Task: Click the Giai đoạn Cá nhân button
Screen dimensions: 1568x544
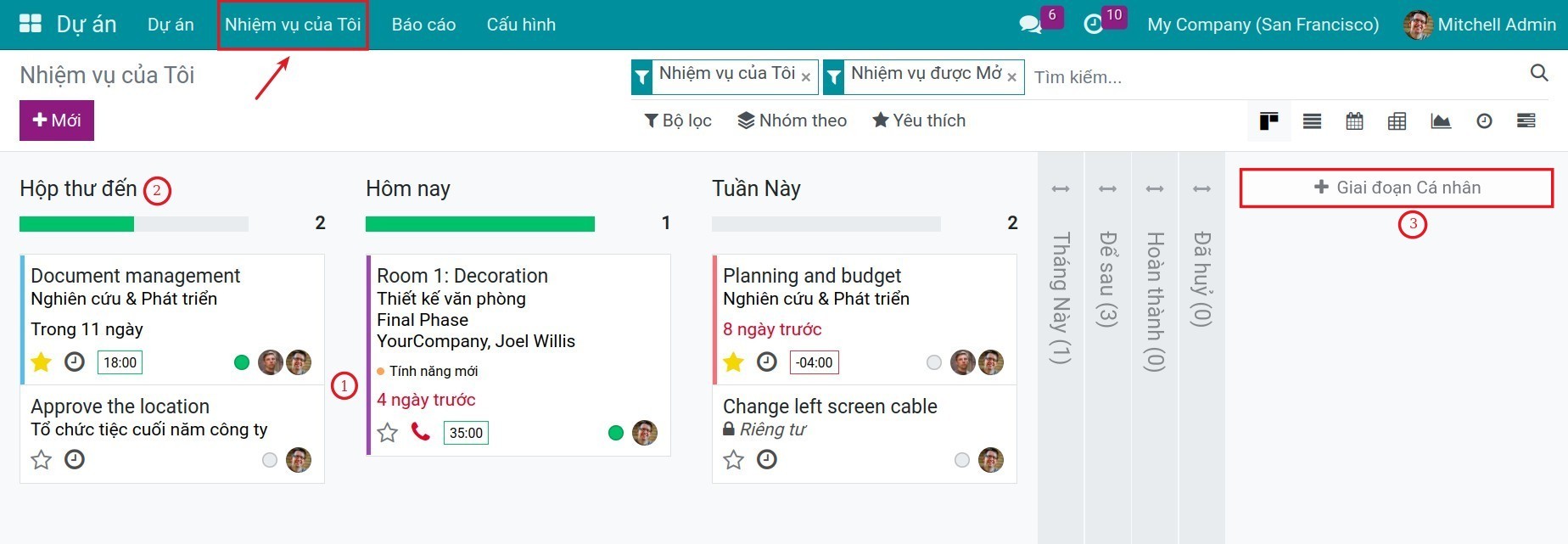Action: 1396,187
